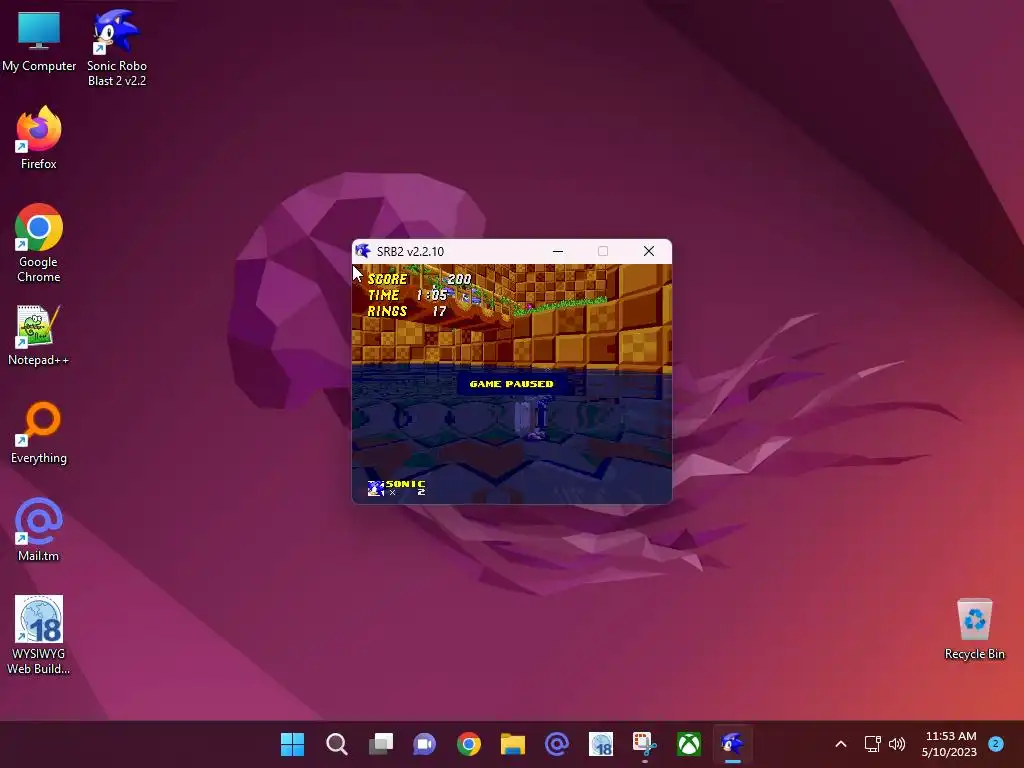This screenshot has width=1024, height=768.
Task: Open the Chat app on the taskbar
Action: (x=424, y=744)
